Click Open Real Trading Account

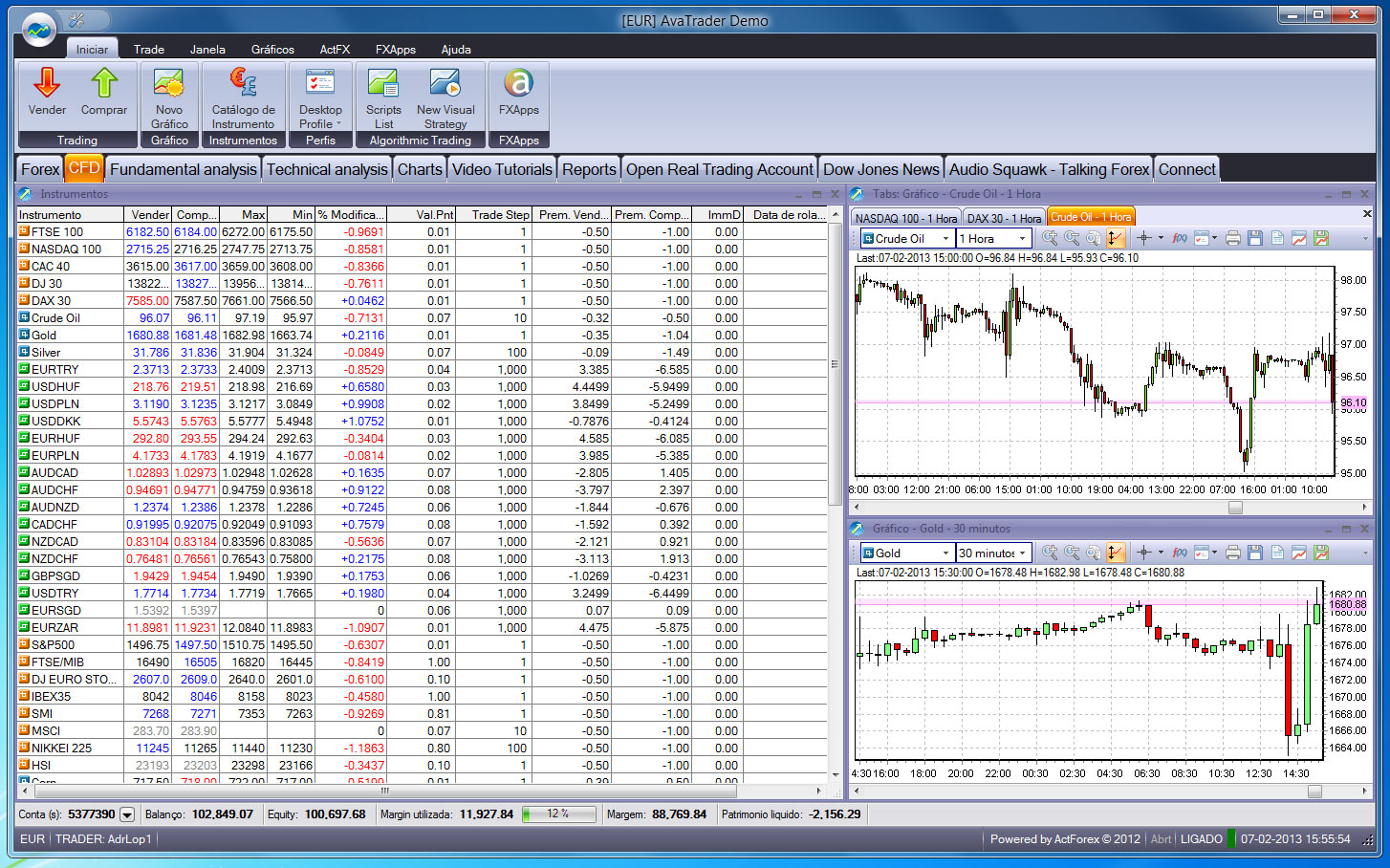click(x=719, y=169)
